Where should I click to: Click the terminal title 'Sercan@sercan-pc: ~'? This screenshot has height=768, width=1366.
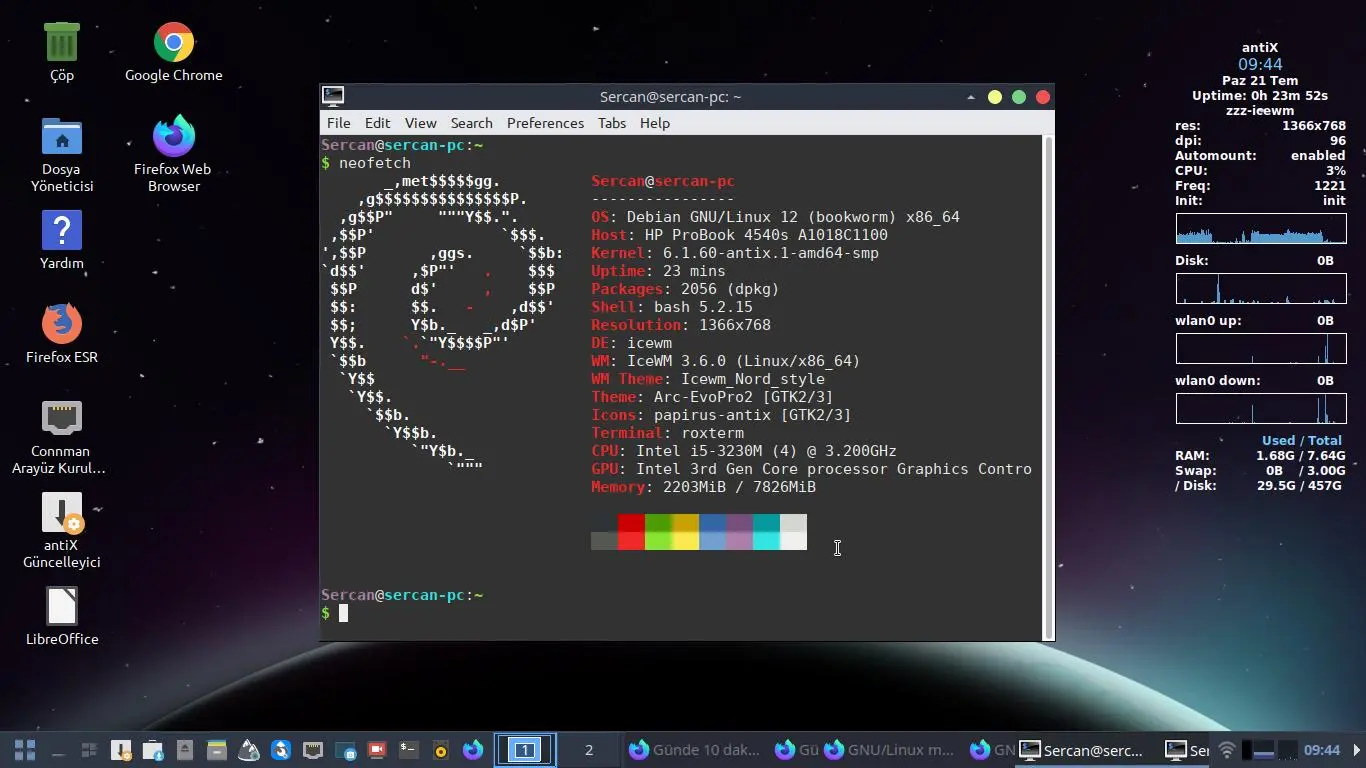(670, 97)
